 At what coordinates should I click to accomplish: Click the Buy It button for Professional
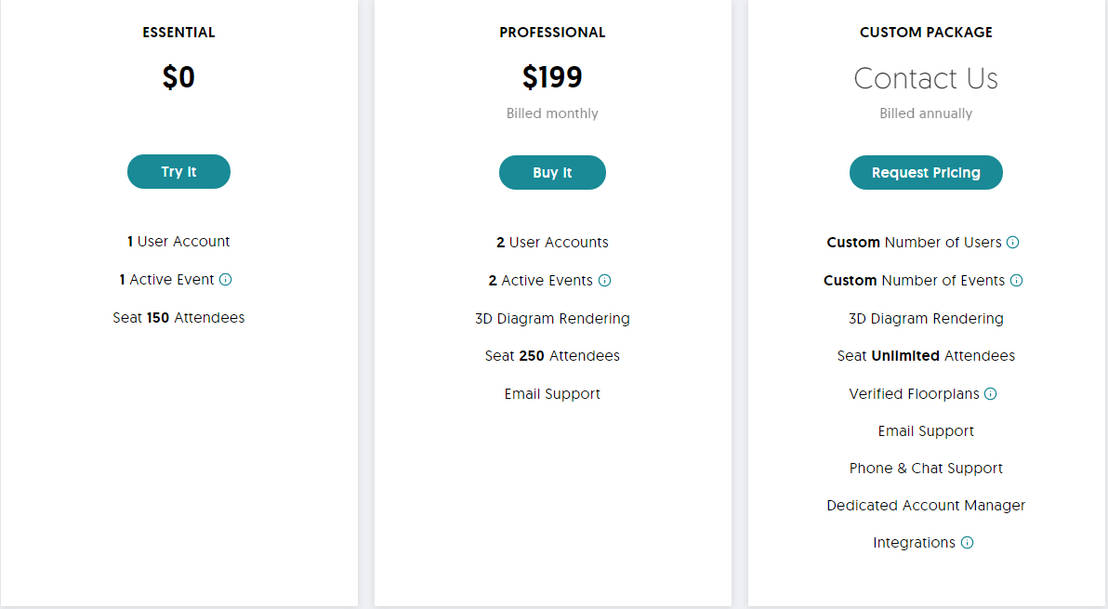552,172
